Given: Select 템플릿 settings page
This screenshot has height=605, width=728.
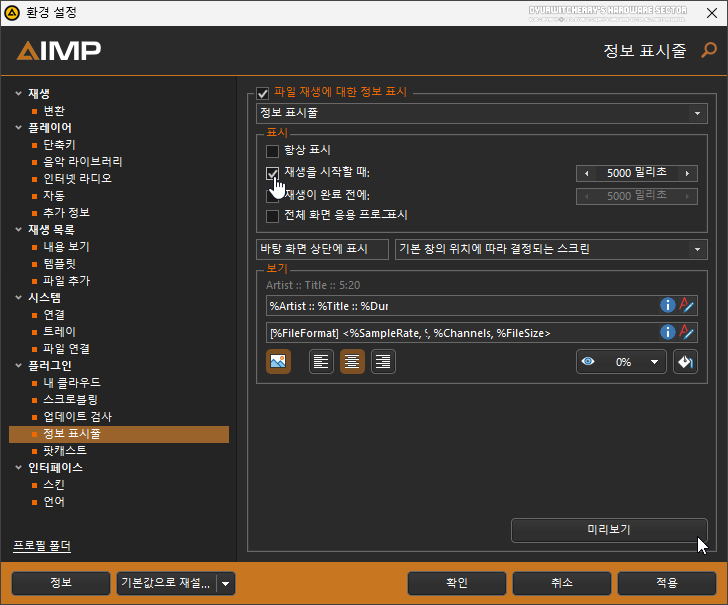Looking at the screenshot, I should point(59,263).
